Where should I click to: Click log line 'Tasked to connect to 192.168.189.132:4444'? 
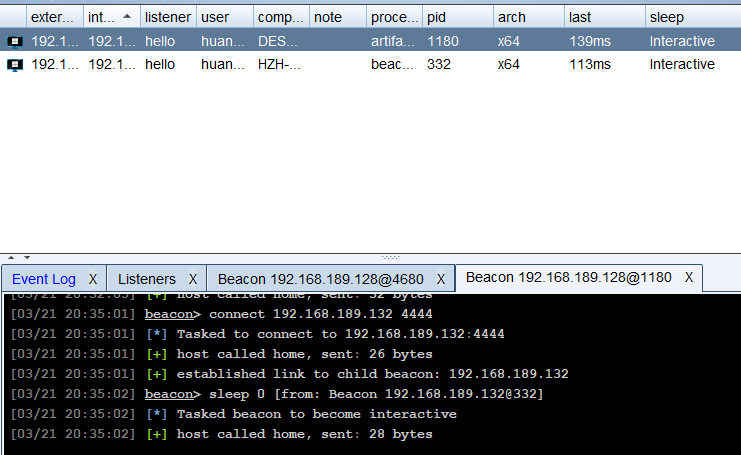341,334
